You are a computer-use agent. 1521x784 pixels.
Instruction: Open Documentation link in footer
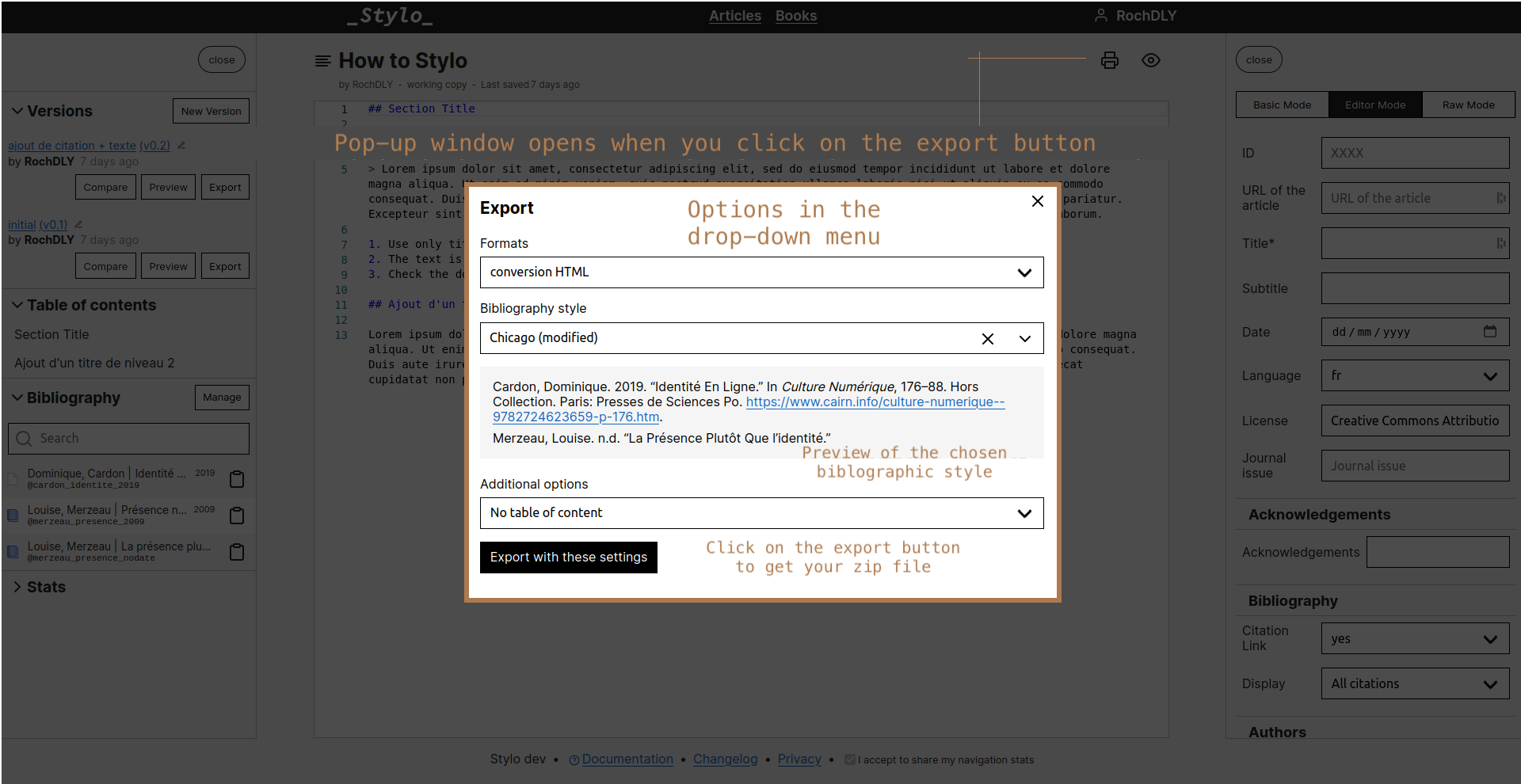627,759
